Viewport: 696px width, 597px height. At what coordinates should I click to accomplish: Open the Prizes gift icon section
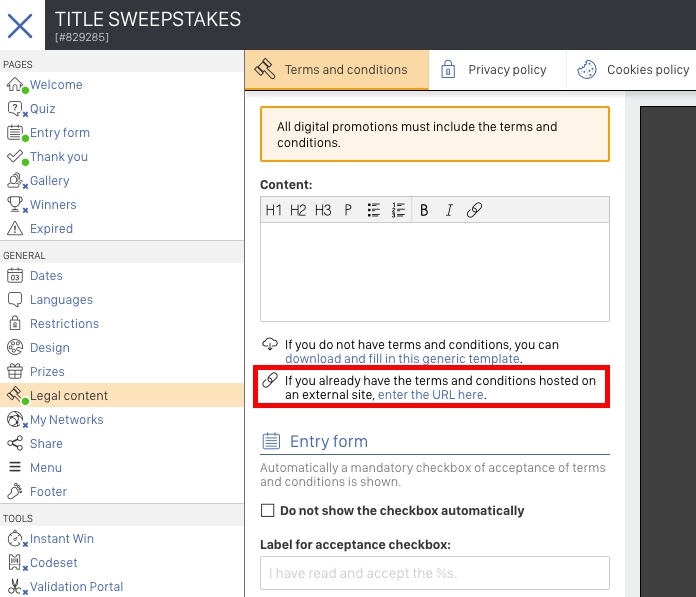pos(15,371)
